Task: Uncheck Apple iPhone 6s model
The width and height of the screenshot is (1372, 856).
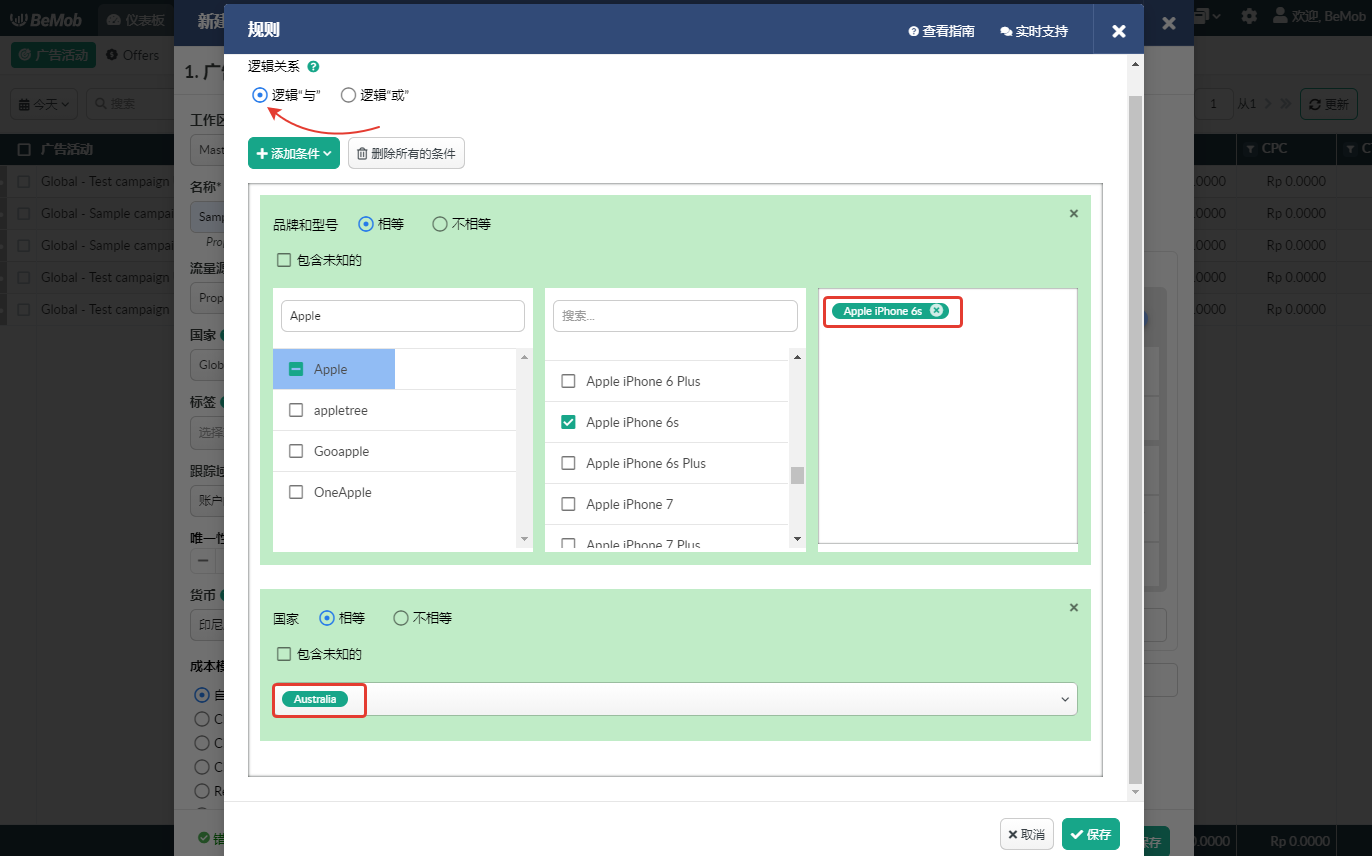Action: click(x=568, y=422)
